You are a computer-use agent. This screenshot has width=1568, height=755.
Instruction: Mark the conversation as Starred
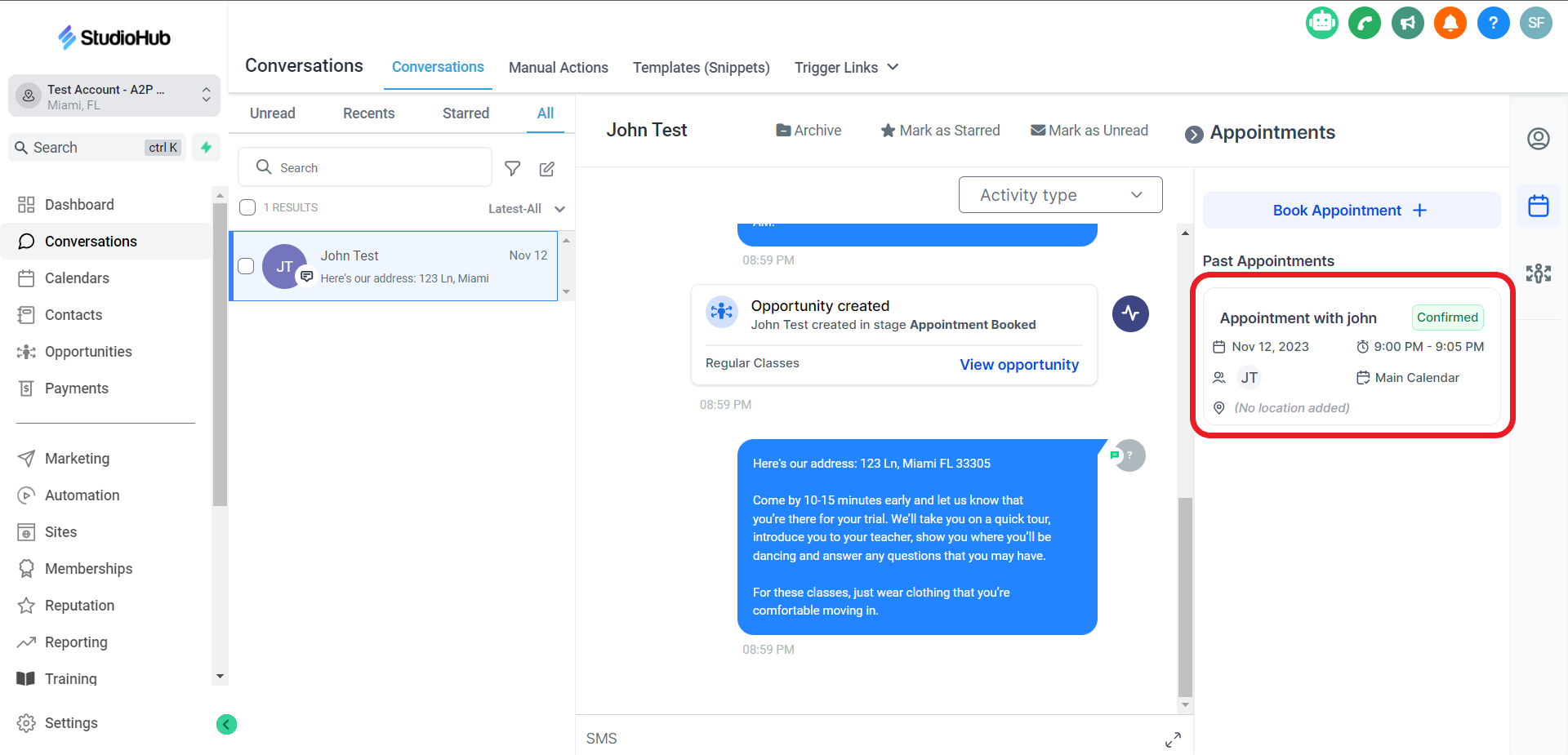click(x=940, y=131)
